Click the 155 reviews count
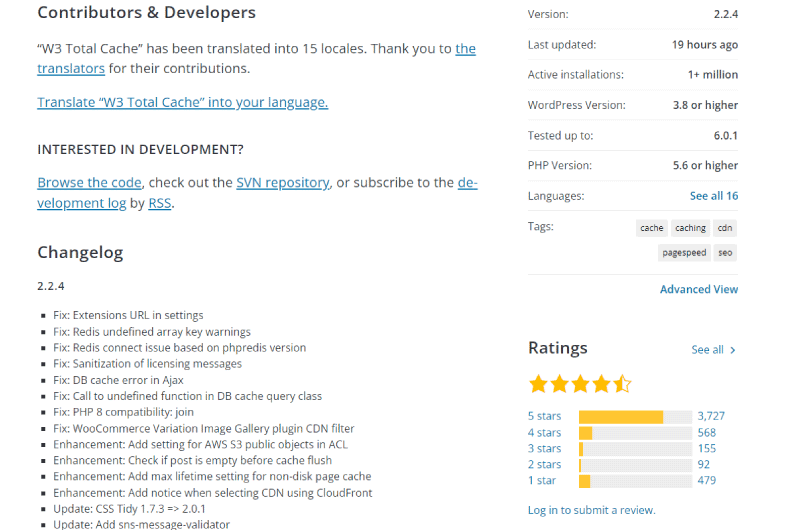The image size is (800, 530). [x=707, y=448]
